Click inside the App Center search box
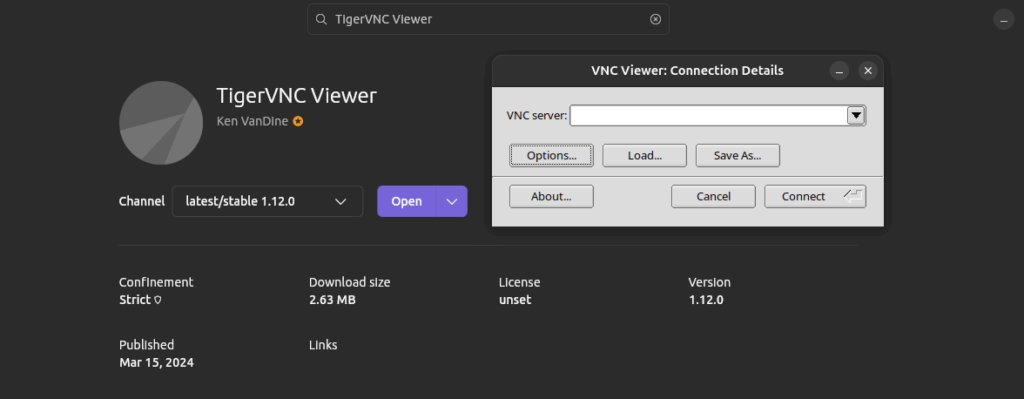Screen dimensions: 1024x399 [488, 20]
